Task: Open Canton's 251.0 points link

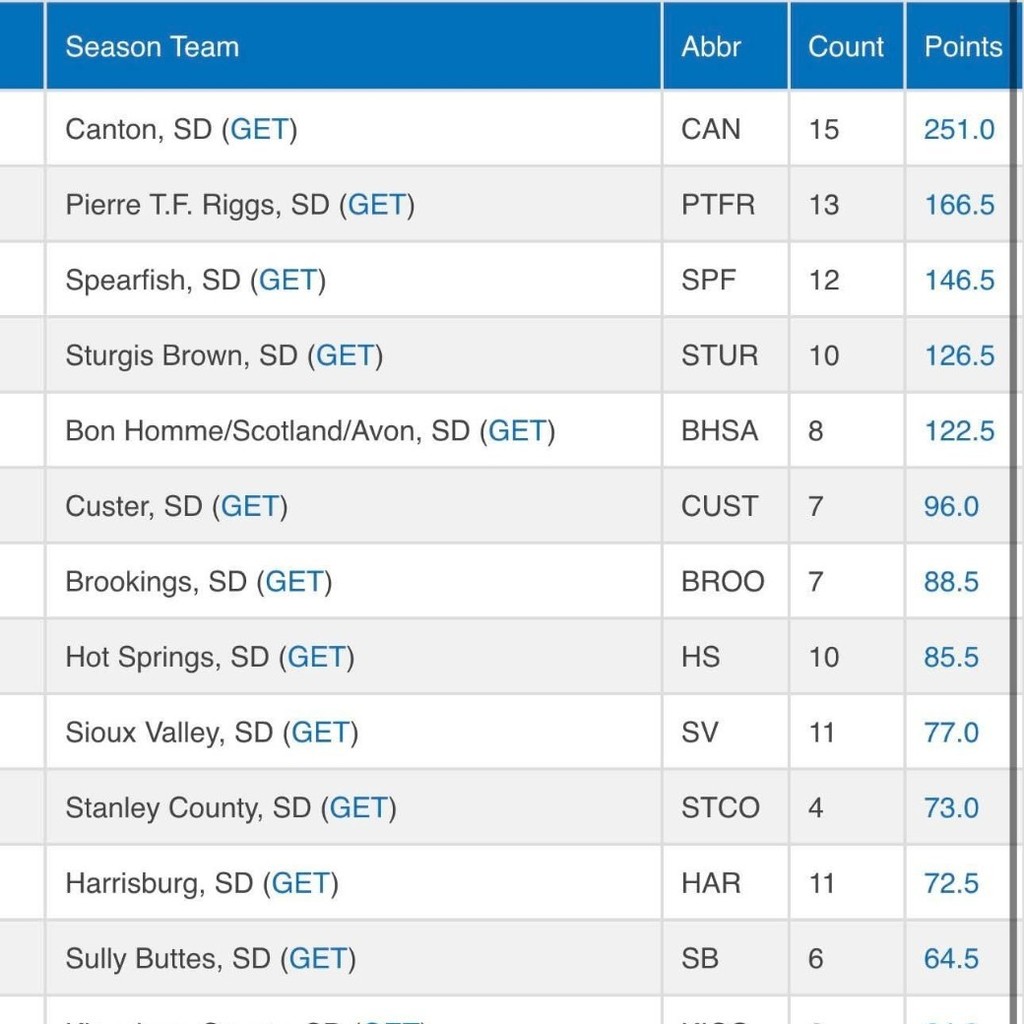Action: (959, 129)
